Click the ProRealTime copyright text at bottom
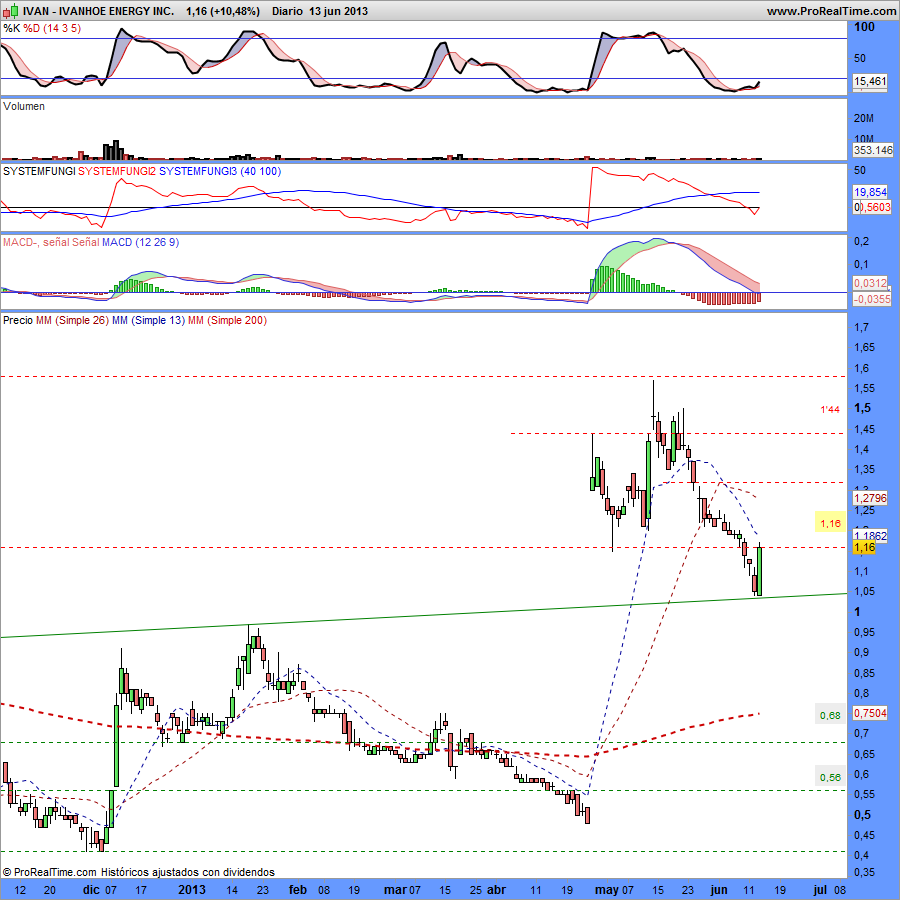900x900 pixels. tap(138, 872)
